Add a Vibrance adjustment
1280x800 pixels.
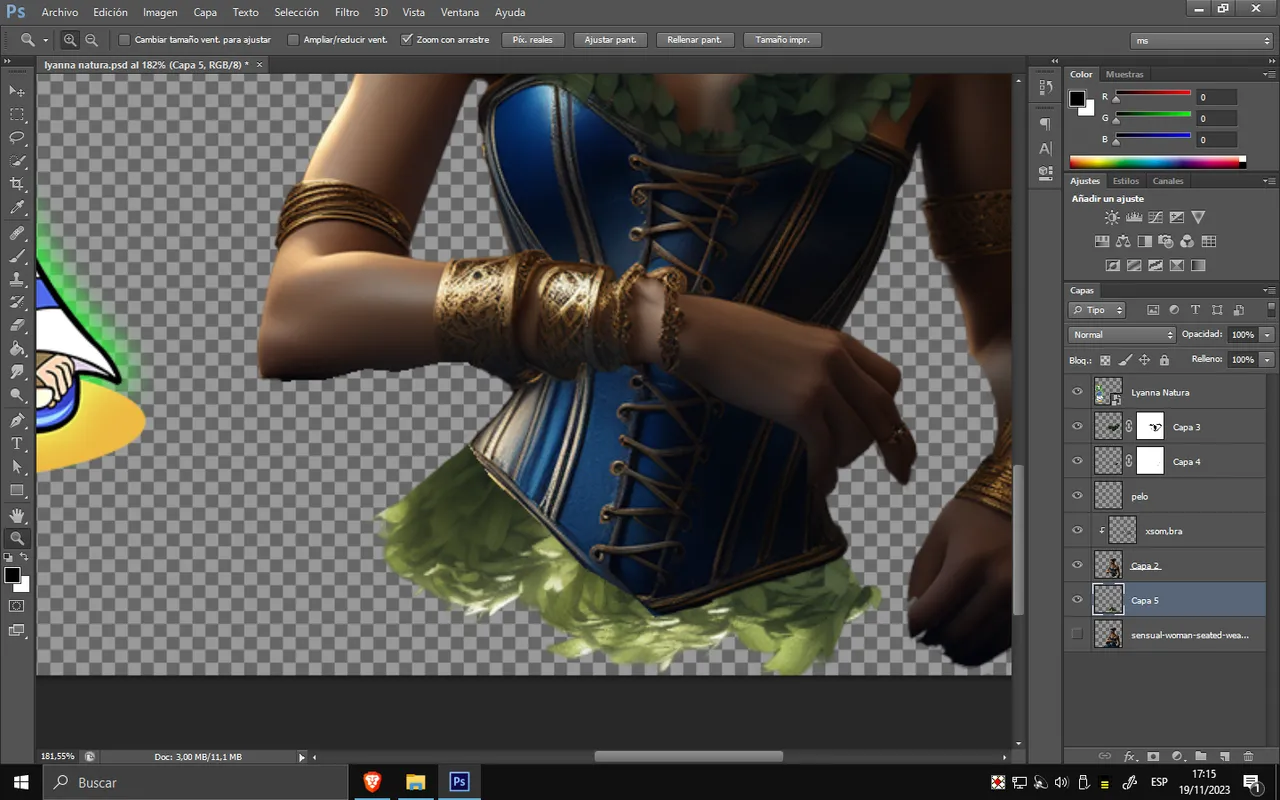click(1198, 217)
